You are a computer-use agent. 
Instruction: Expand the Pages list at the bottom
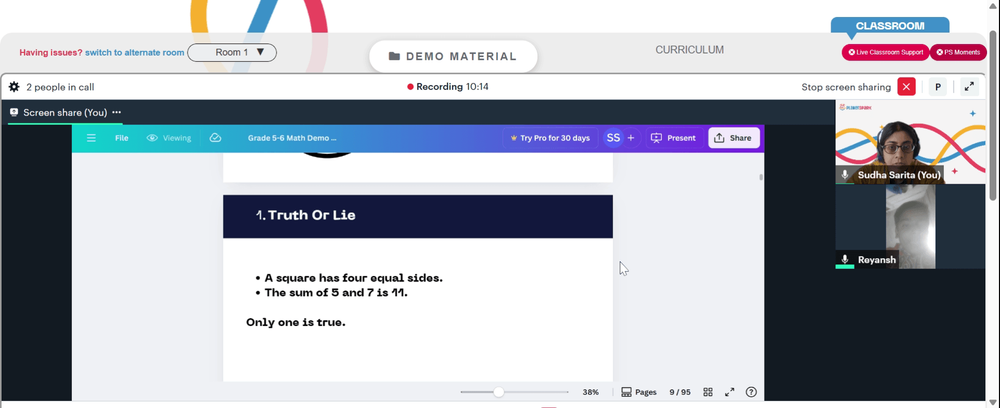click(x=639, y=392)
